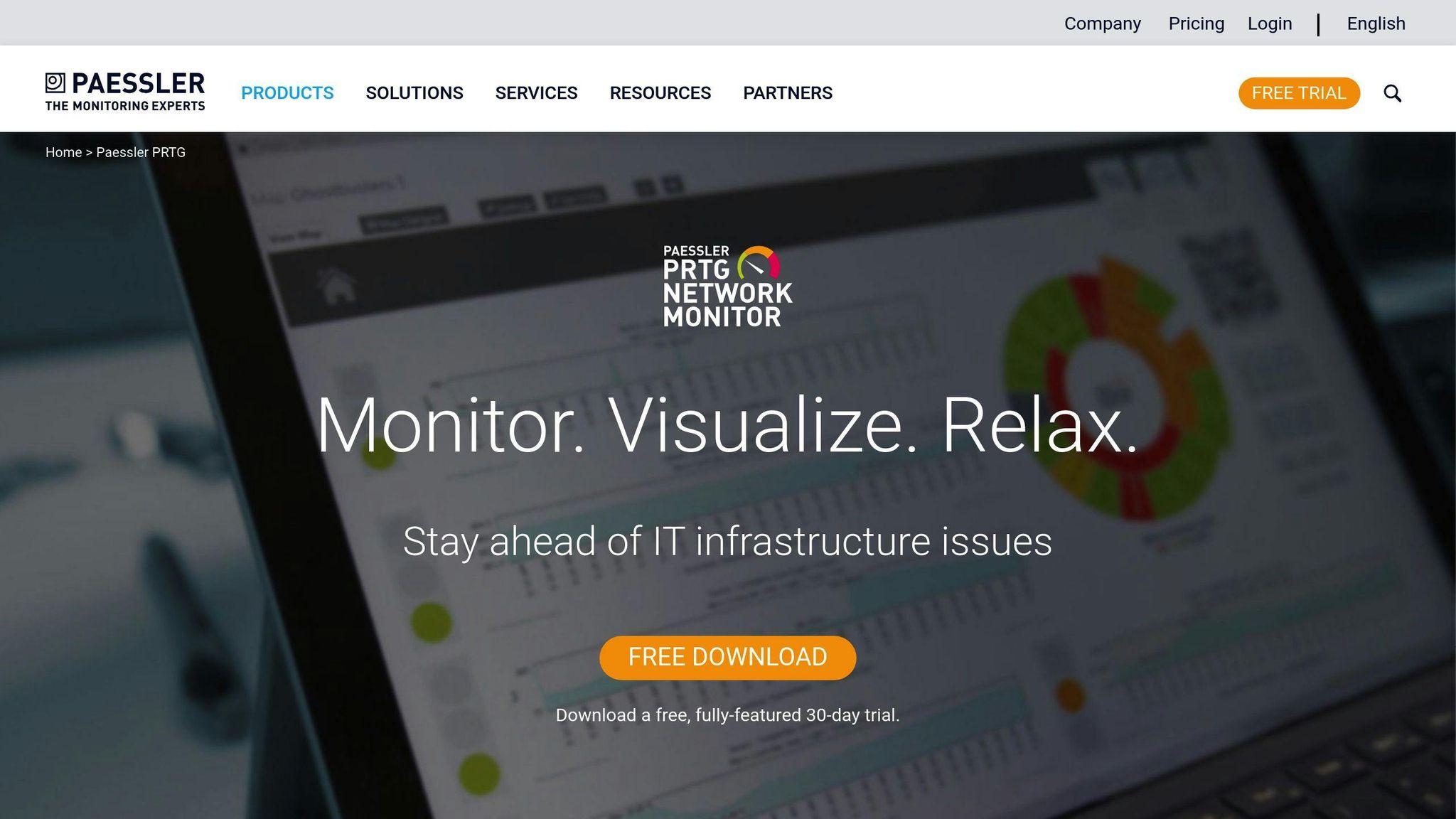Viewport: 1456px width, 819px height.
Task: Open the SOLUTIONS menu
Action: [414, 92]
